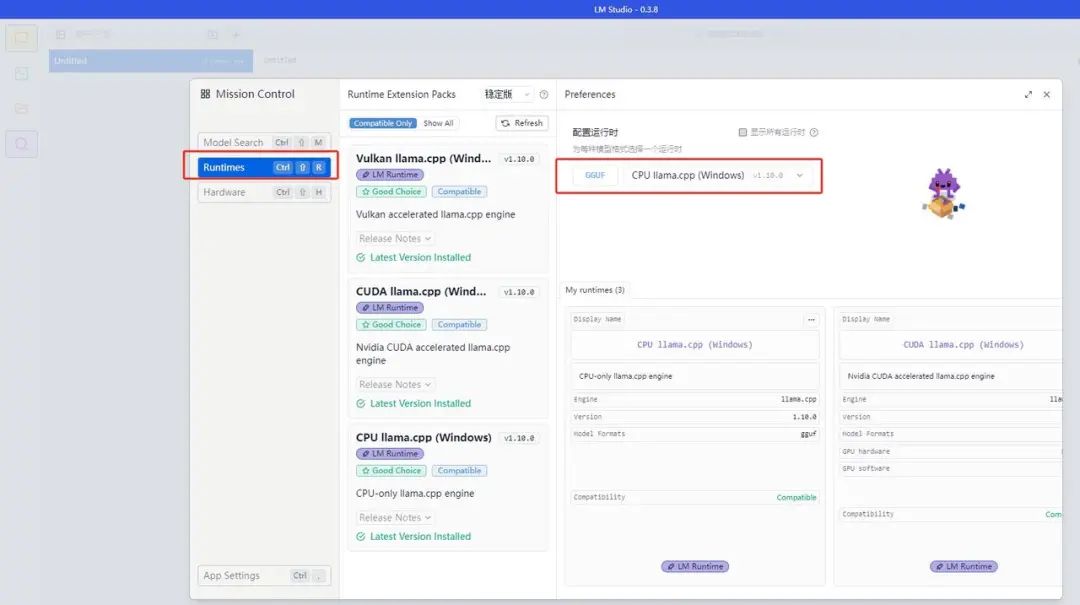Expand Release Notes for CUDA llama.cpp
This screenshot has height=605, width=1080.
395,384
